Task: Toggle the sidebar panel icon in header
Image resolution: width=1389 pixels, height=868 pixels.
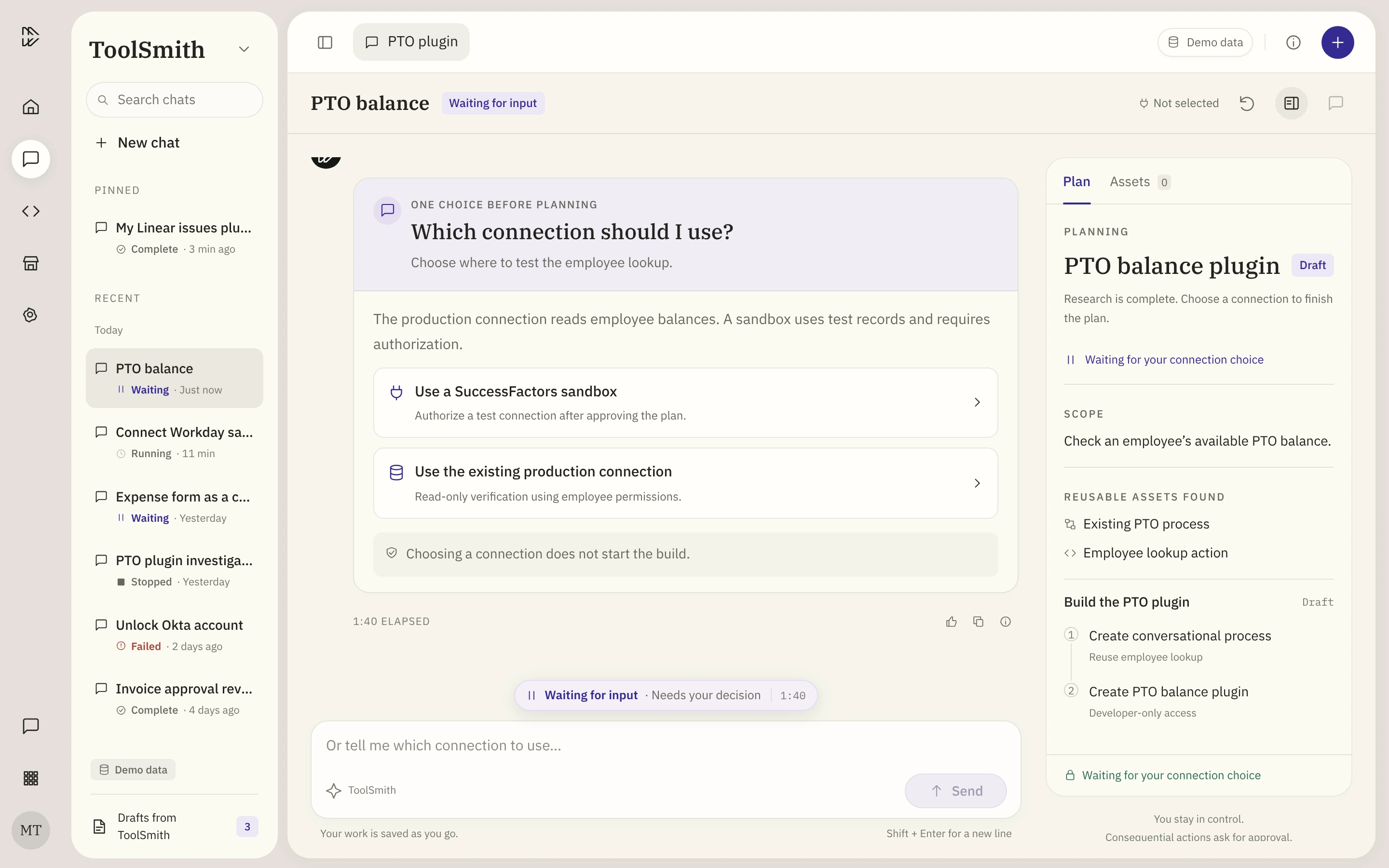Action: (325, 42)
